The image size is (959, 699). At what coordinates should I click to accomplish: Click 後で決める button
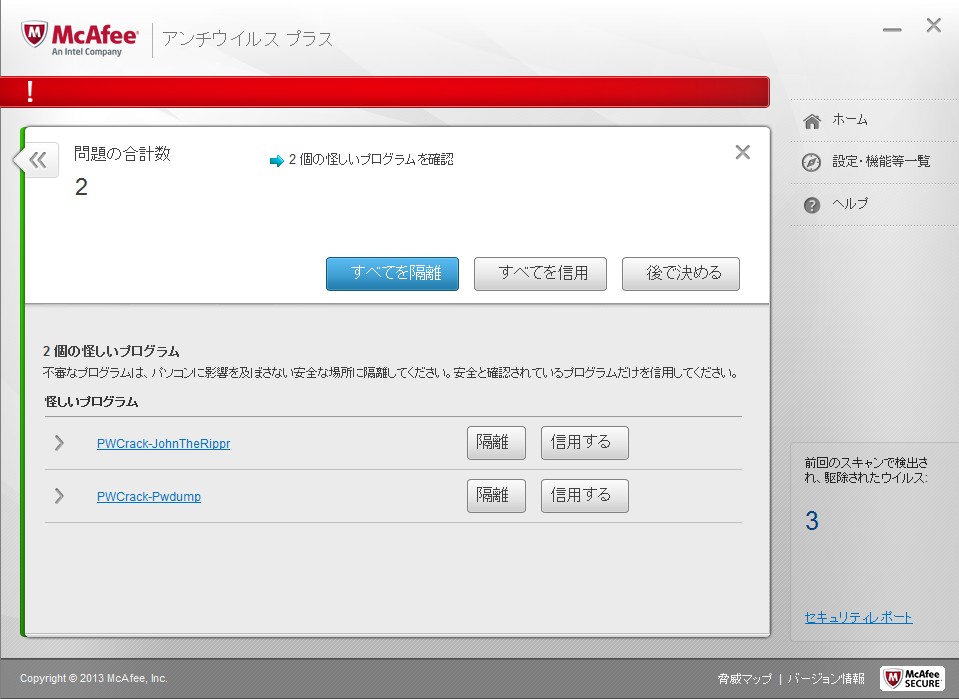coord(681,273)
